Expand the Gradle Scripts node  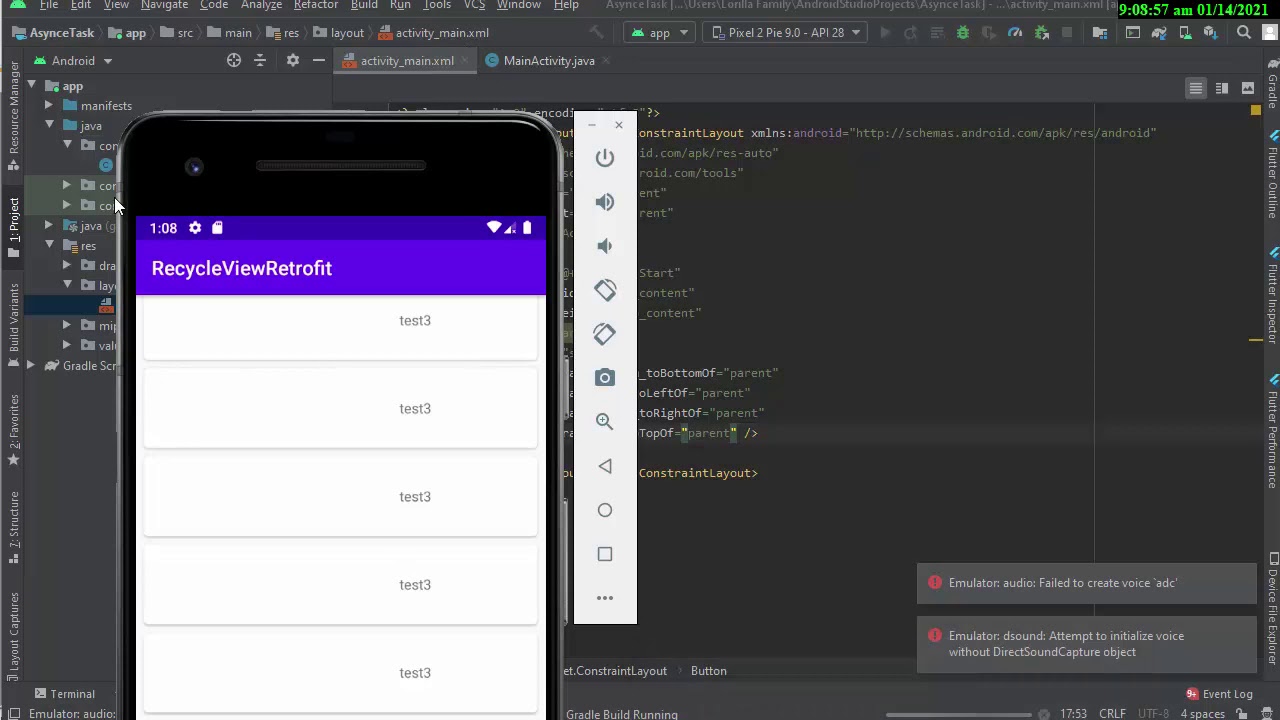(x=31, y=366)
